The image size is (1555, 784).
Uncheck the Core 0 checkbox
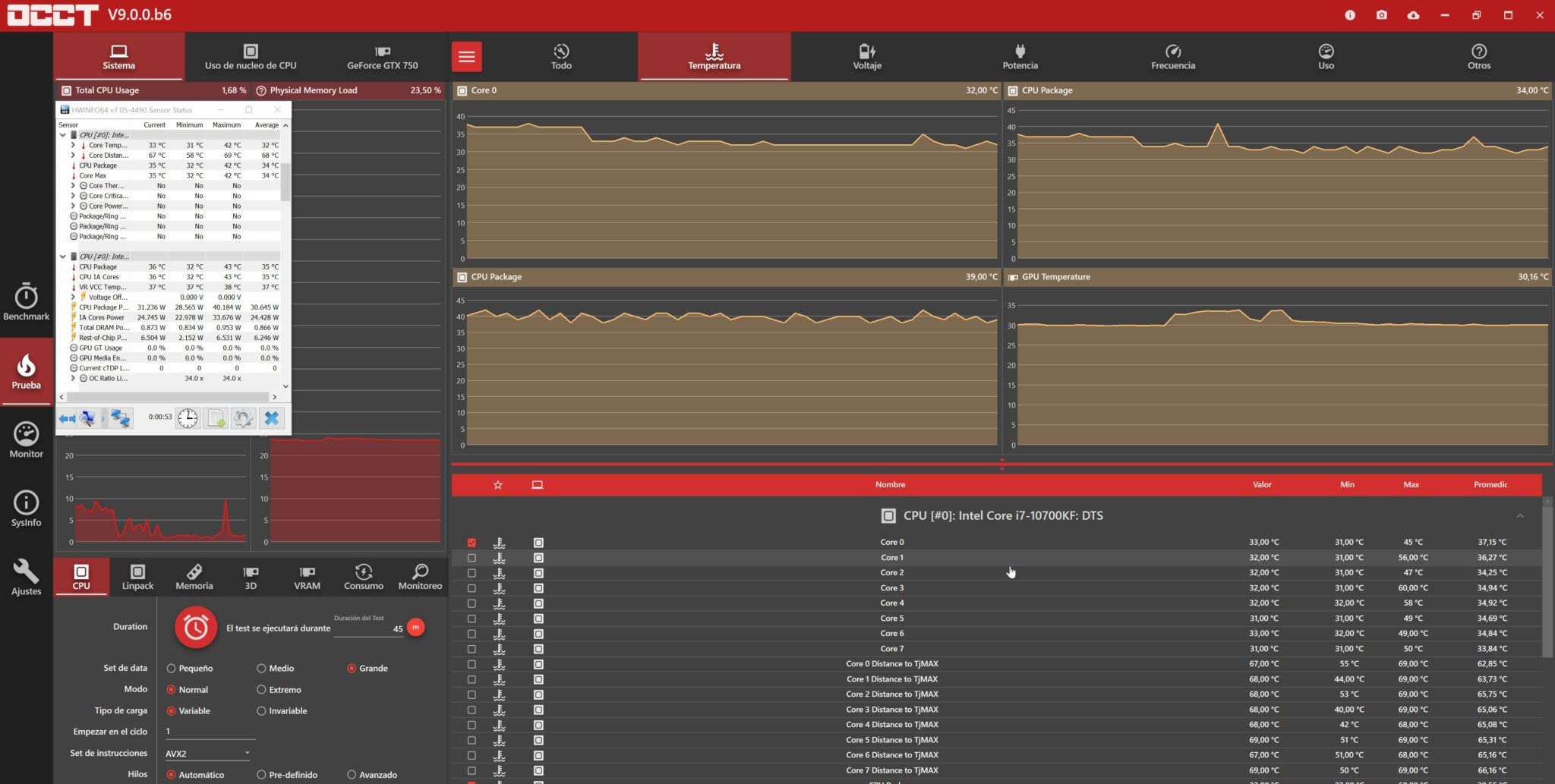472,543
